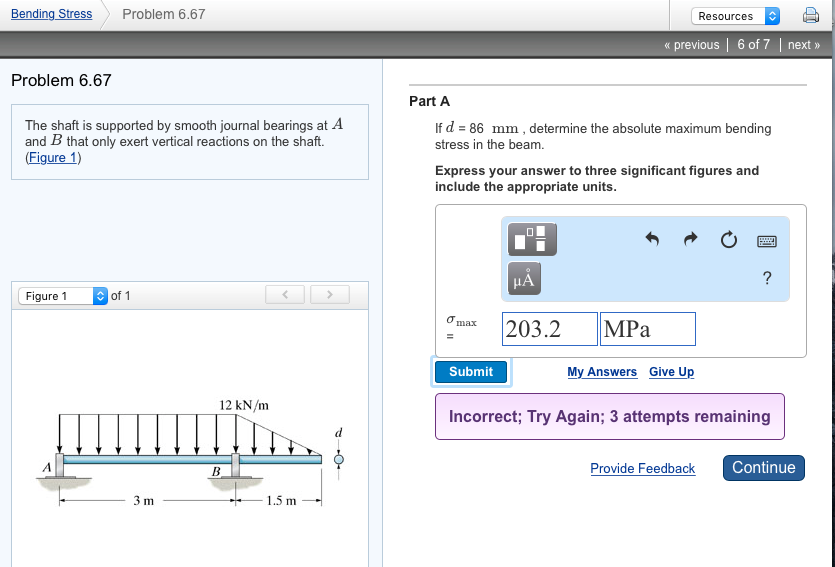Open the Figure 1 link
This screenshot has width=835, height=567.
point(53,158)
